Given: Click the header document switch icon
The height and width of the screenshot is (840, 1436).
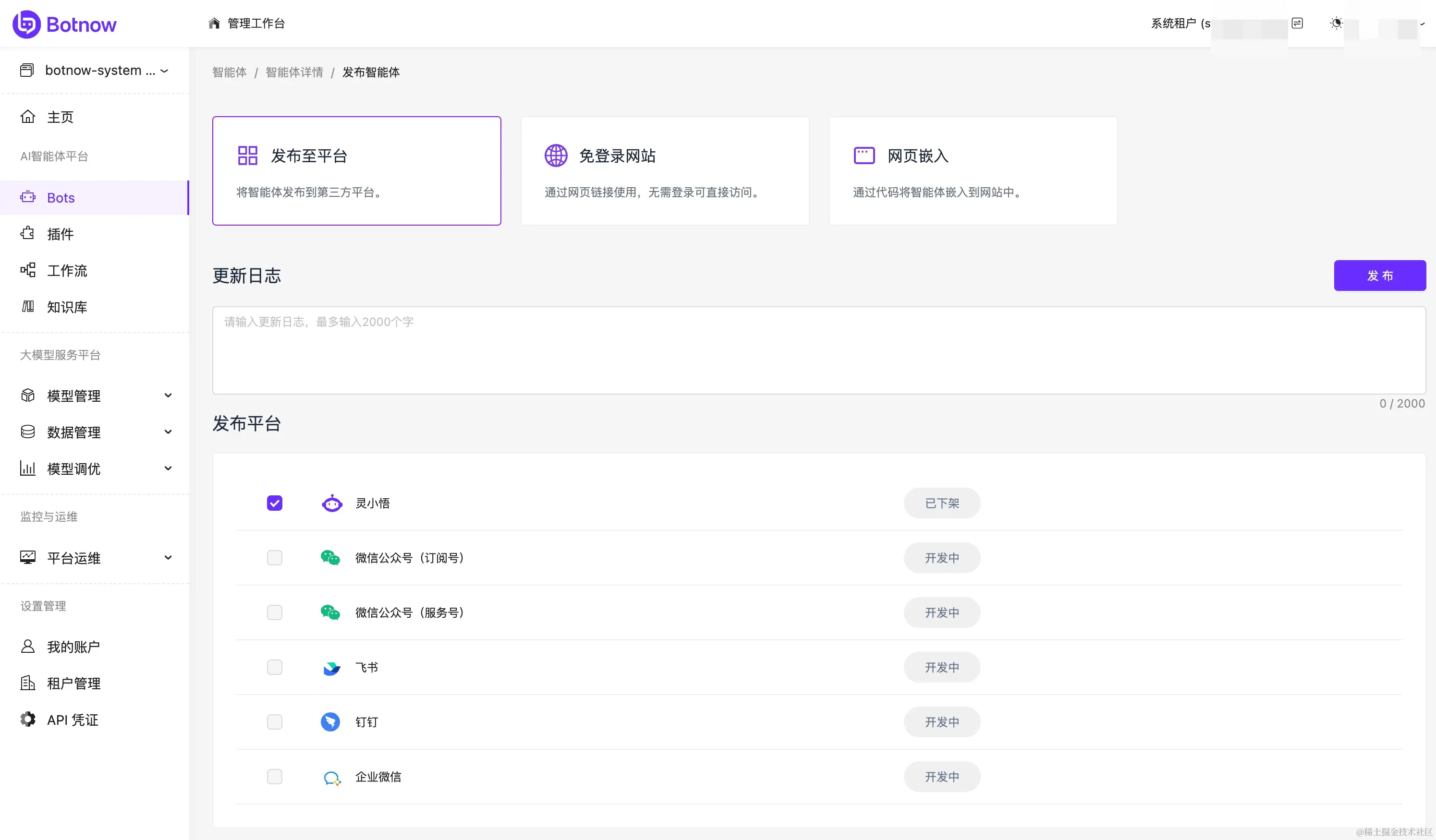Looking at the screenshot, I should click(1297, 24).
